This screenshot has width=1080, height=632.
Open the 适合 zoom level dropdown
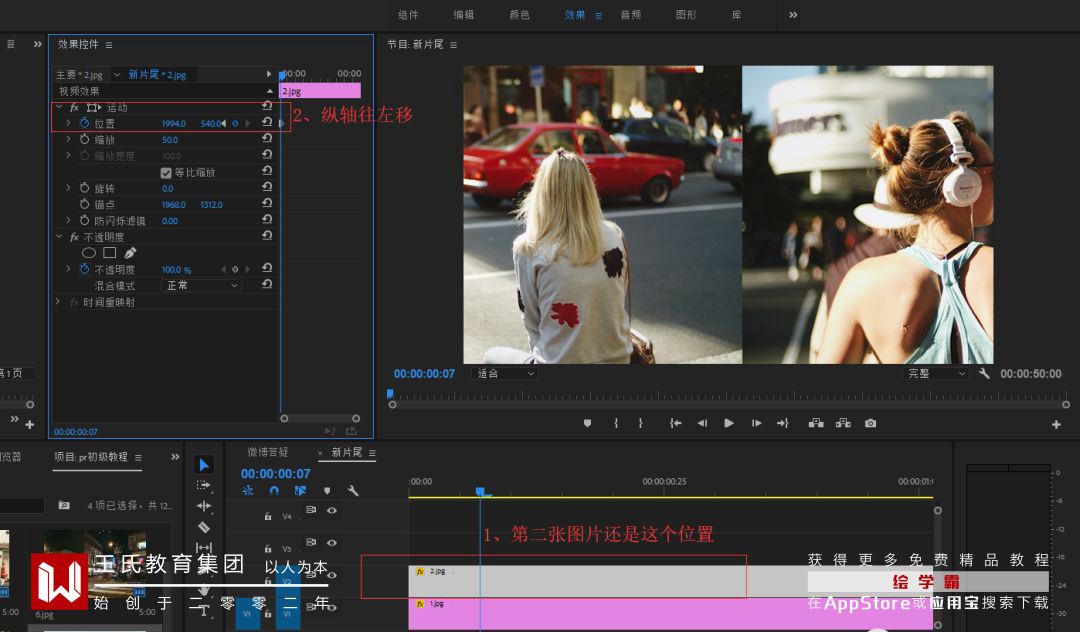pos(505,373)
